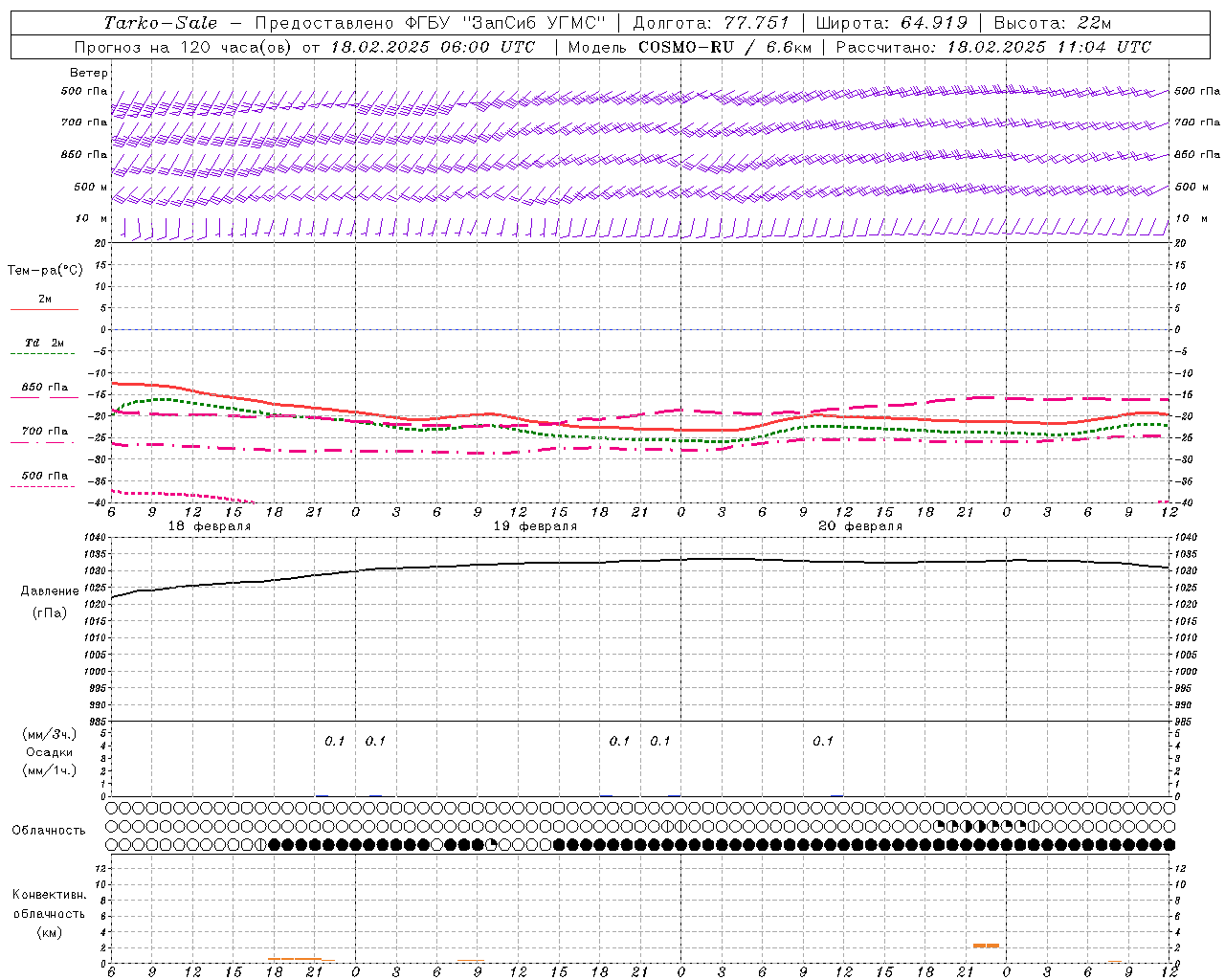Viewport: 1225px width, 980px height.
Task: Click the Высота: 22м value
Action: tap(1053, 23)
